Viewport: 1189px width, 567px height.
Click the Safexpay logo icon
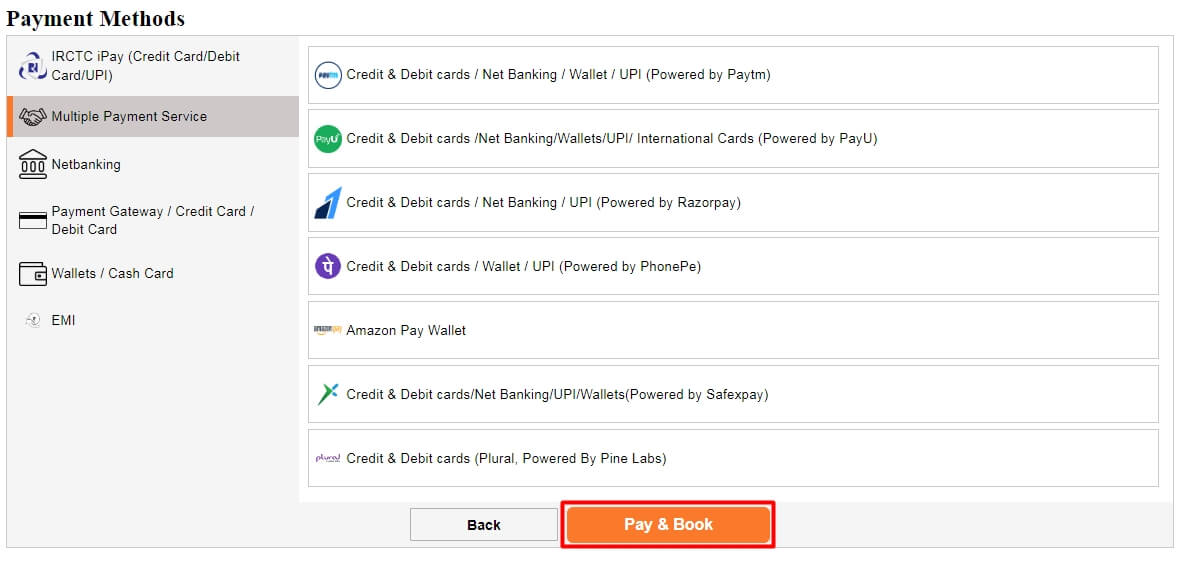pos(328,394)
